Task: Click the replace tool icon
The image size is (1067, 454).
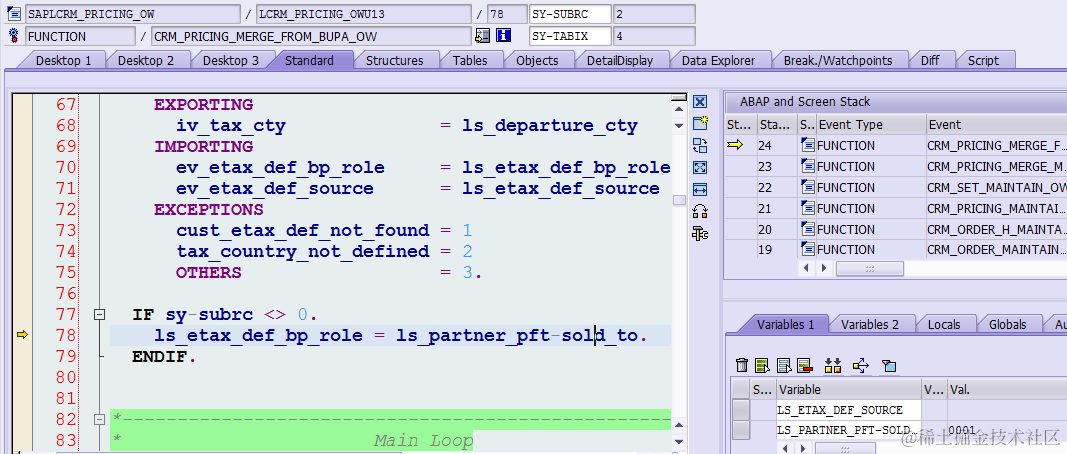Action: click(x=700, y=145)
